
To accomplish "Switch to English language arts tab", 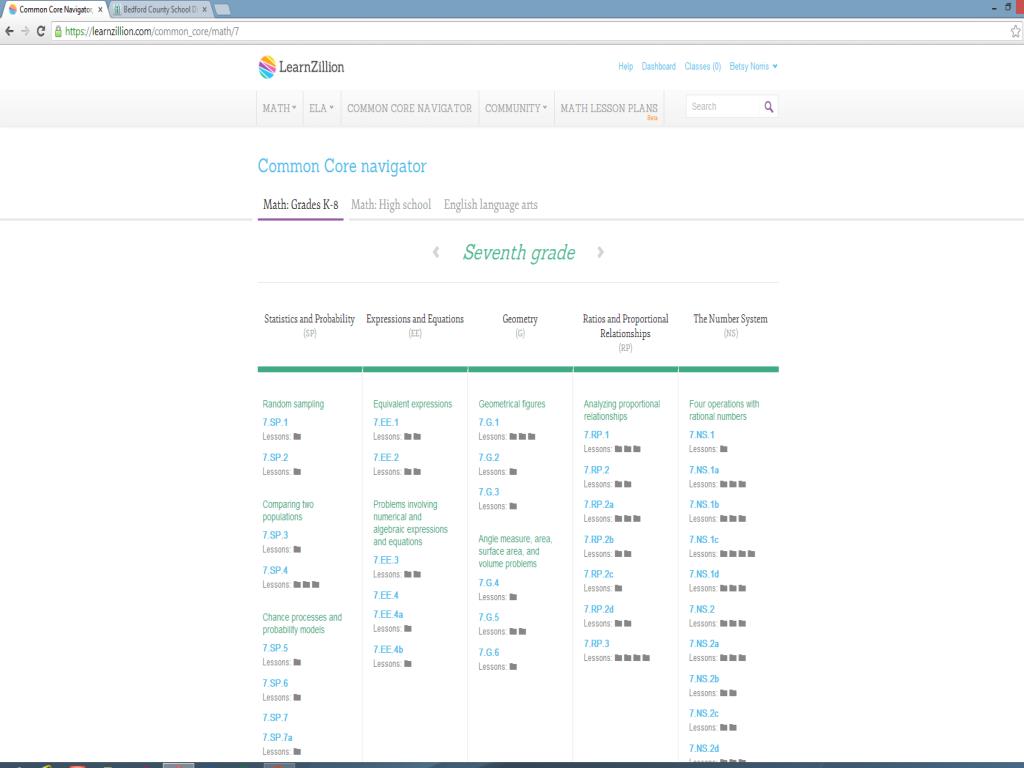I will tap(490, 204).
